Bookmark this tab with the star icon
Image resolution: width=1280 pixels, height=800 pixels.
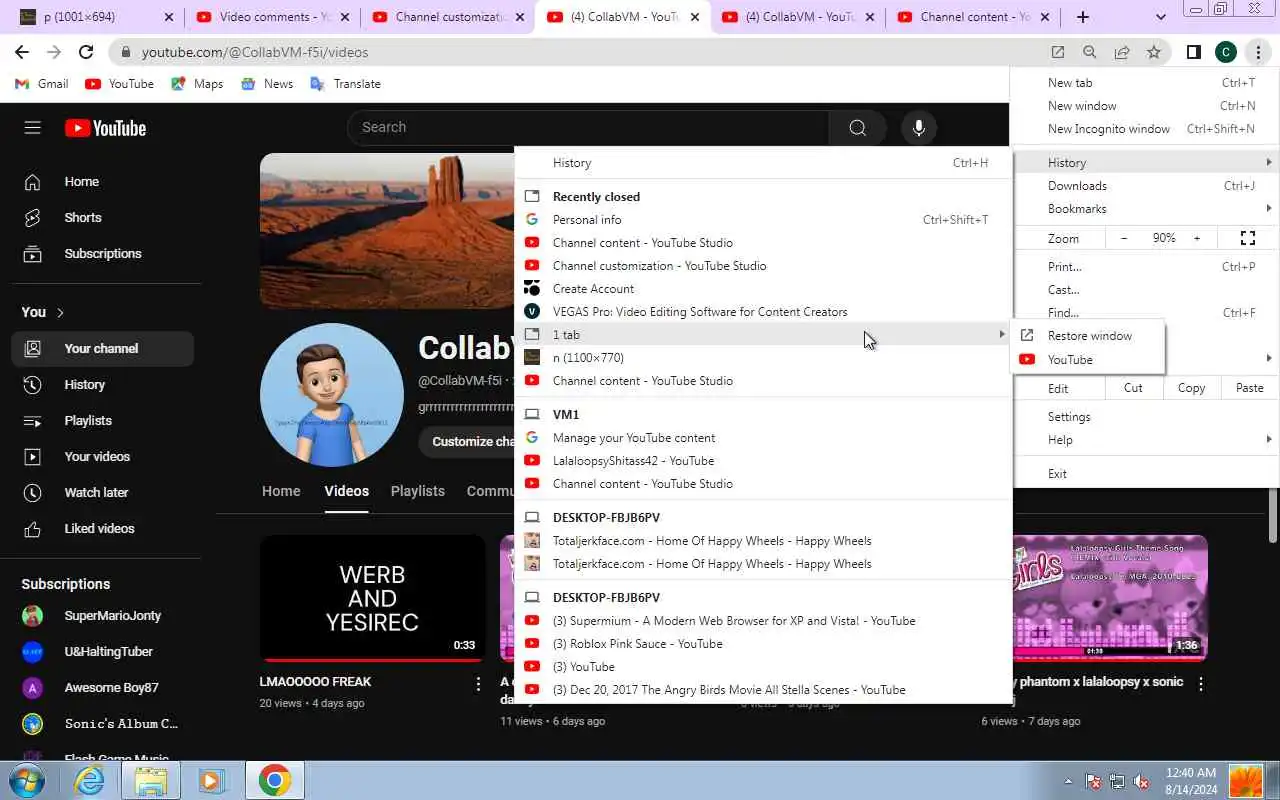pos(1153,52)
